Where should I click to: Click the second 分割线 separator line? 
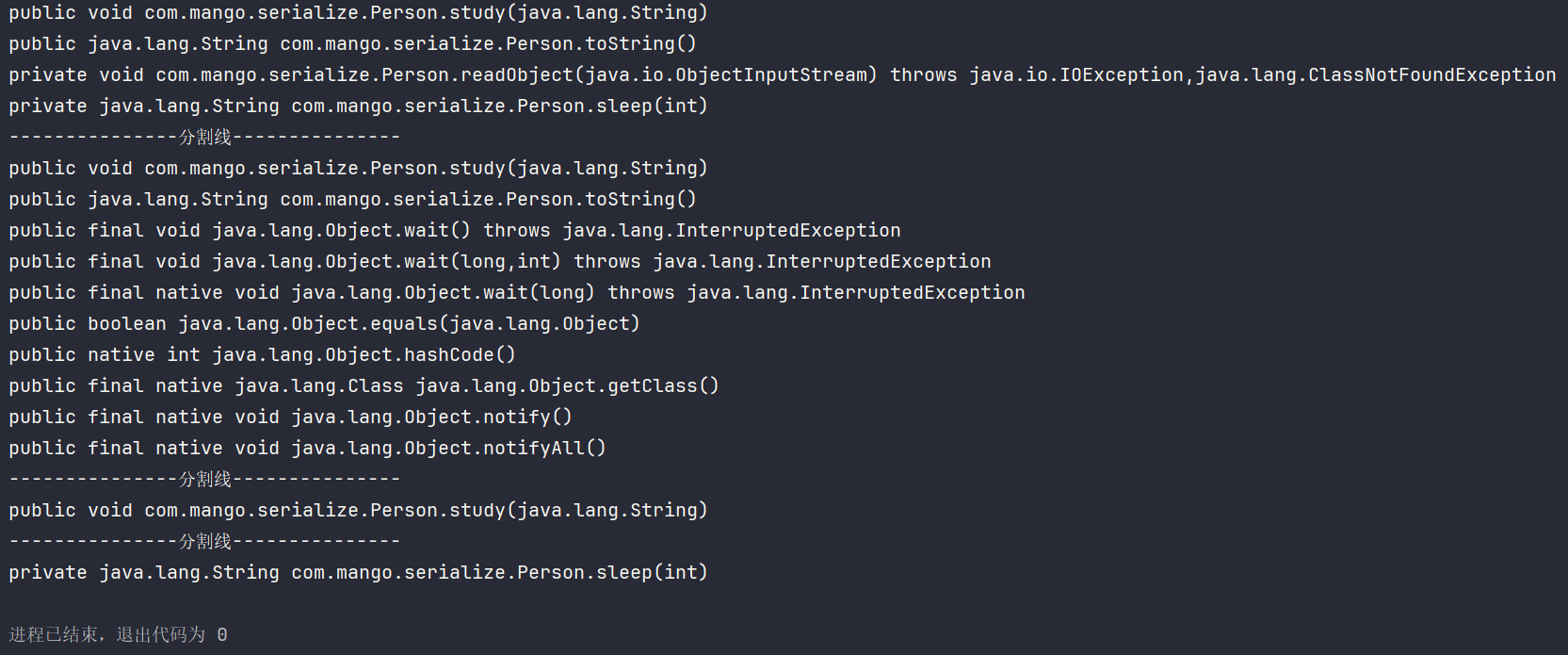click(x=204, y=480)
